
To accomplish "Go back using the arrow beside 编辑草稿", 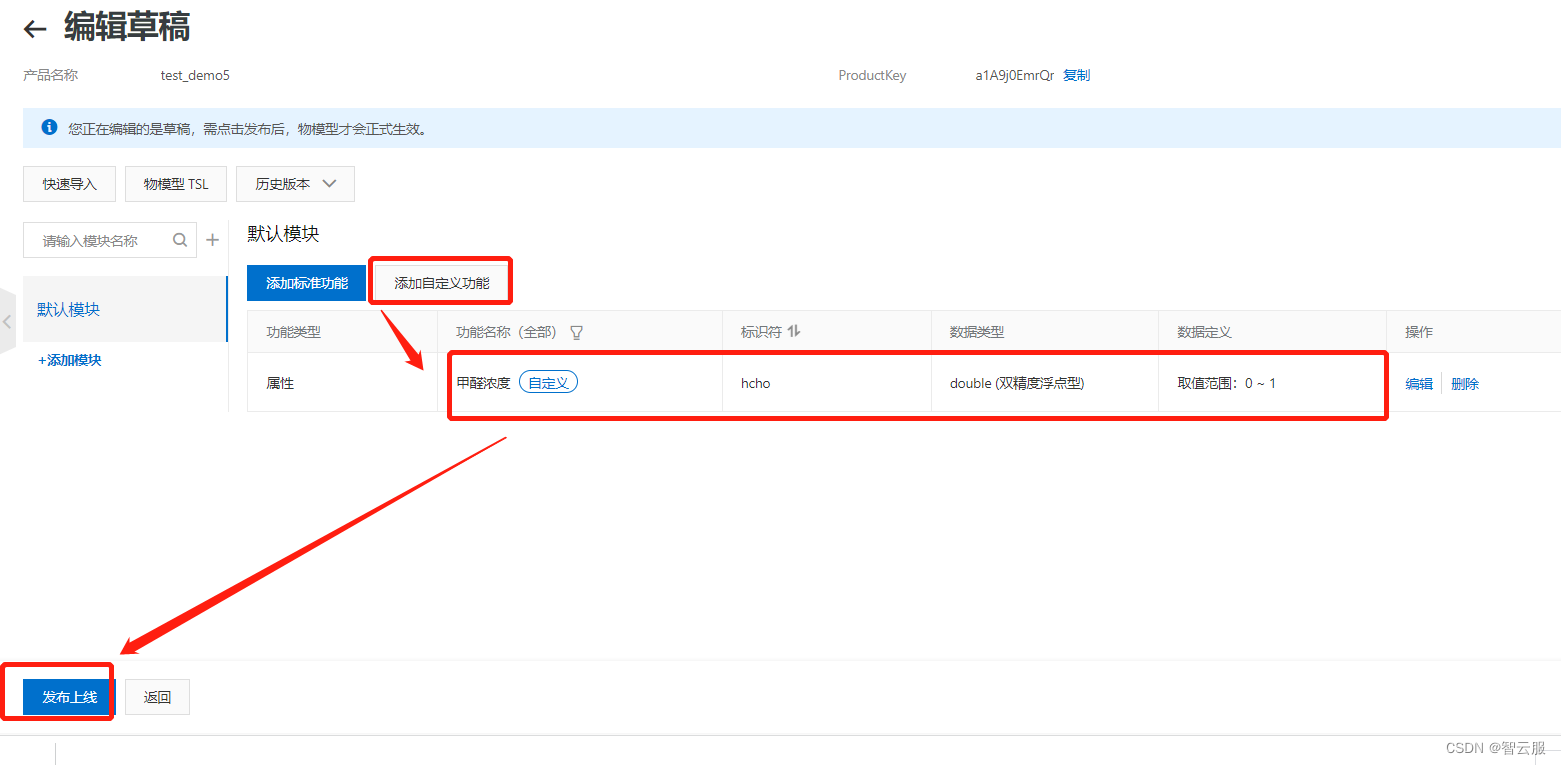I will pos(35,29).
